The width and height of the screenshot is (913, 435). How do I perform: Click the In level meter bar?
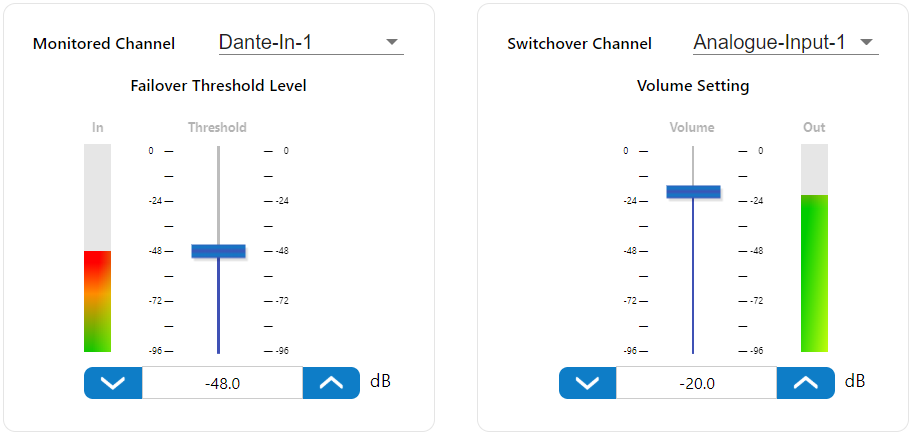[x=97, y=248]
